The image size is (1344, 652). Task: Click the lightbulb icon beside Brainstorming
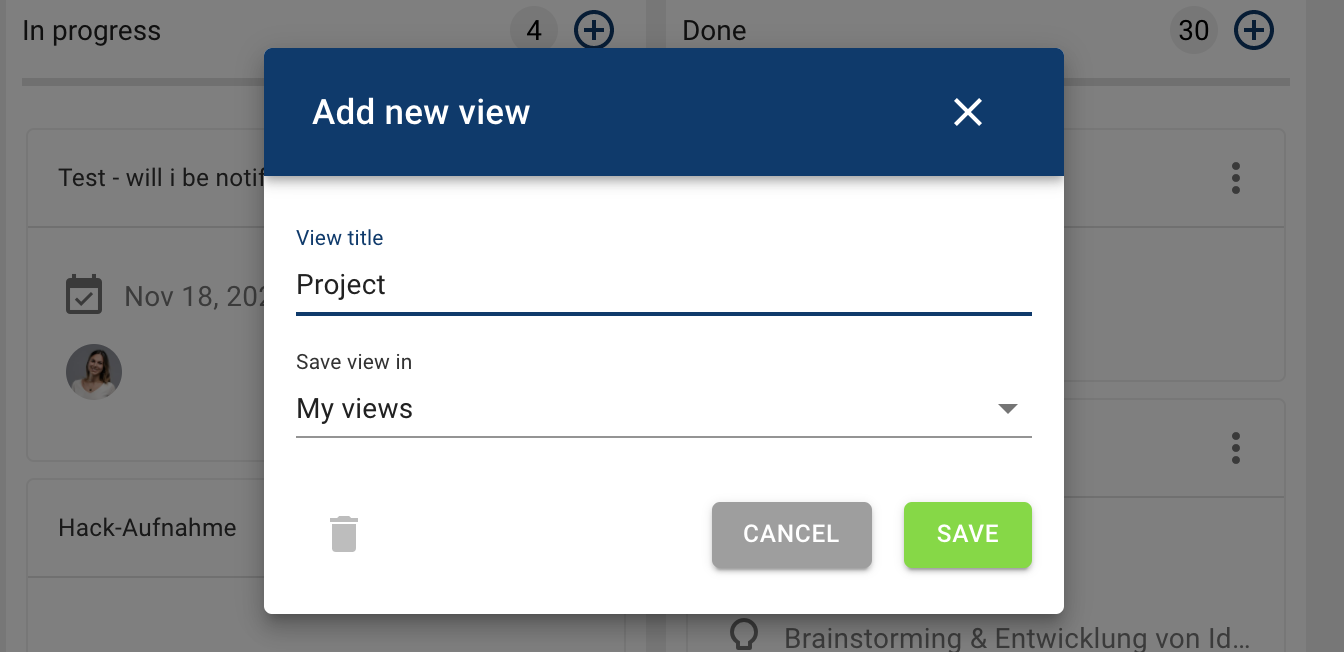click(743, 635)
